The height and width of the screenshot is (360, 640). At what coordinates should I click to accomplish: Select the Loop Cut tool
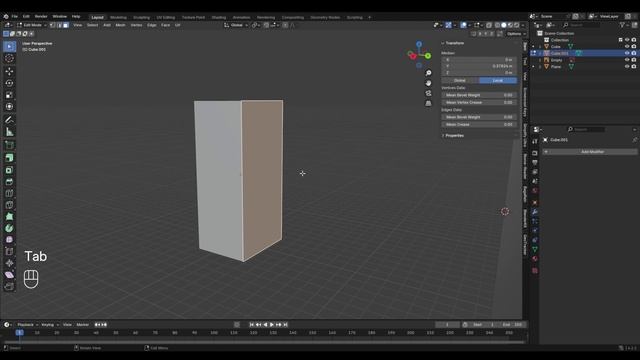tap(9, 193)
